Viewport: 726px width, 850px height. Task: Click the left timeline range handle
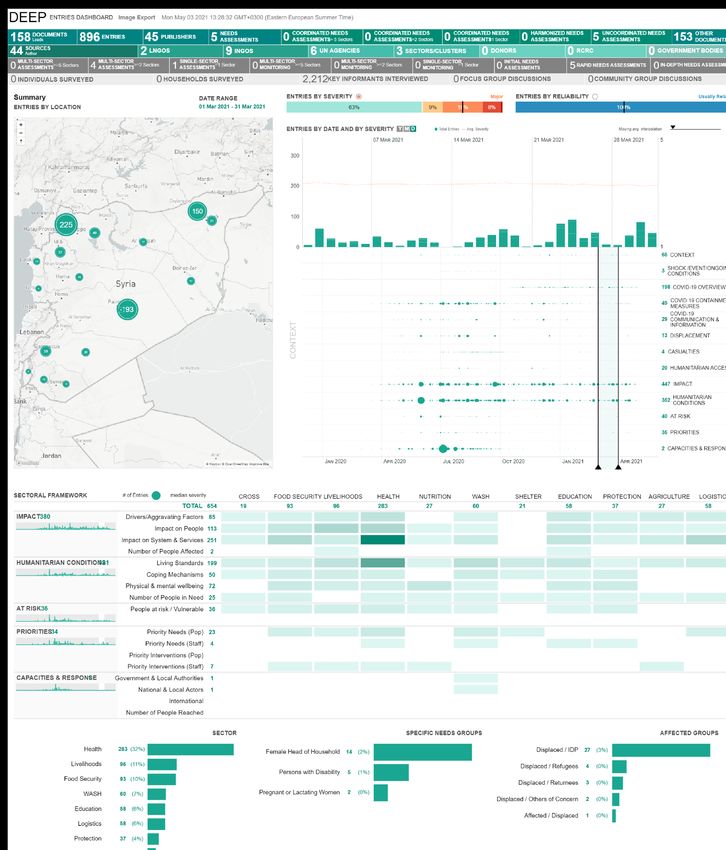point(598,467)
